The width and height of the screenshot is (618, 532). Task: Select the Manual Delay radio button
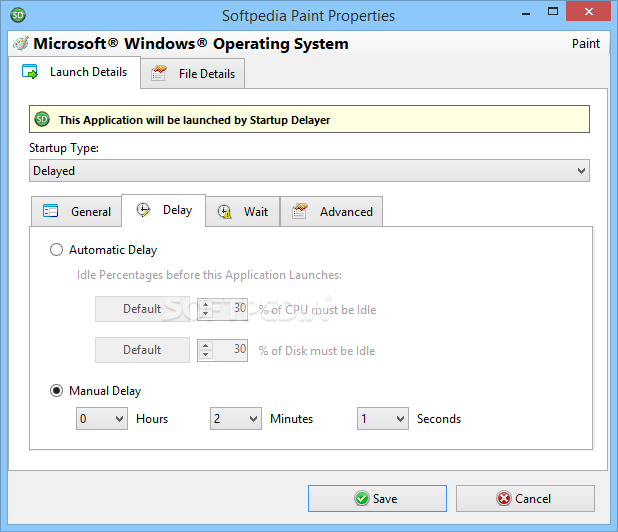click(x=56, y=391)
